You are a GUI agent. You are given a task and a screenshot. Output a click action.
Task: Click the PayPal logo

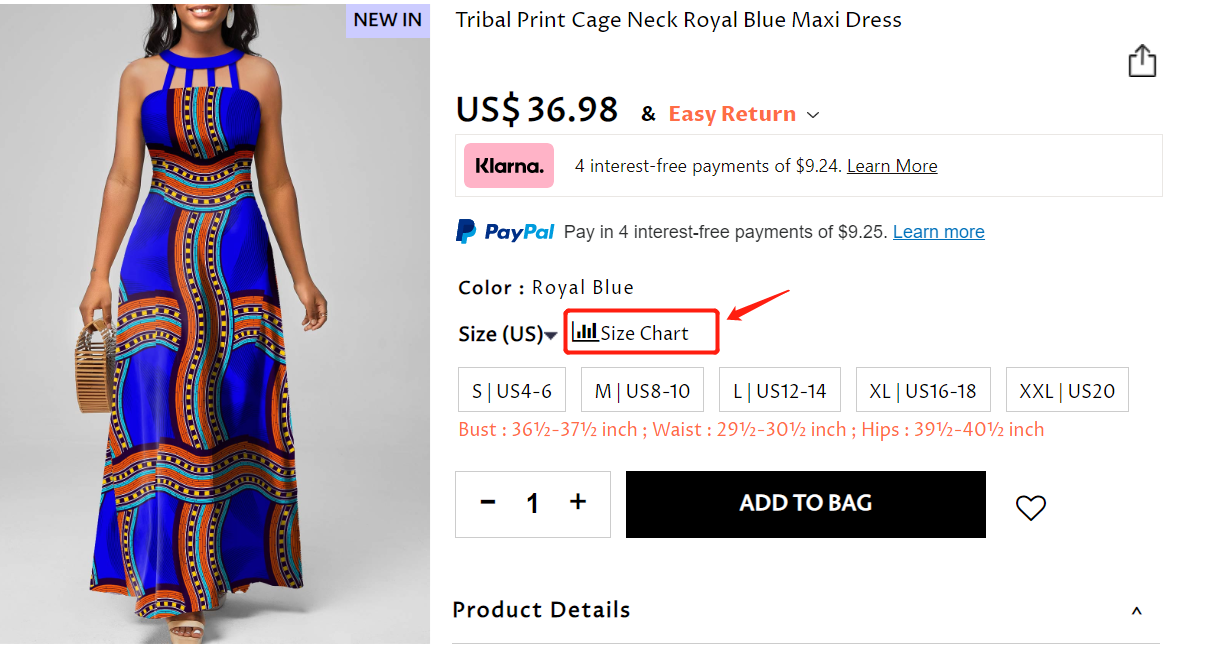(x=506, y=232)
